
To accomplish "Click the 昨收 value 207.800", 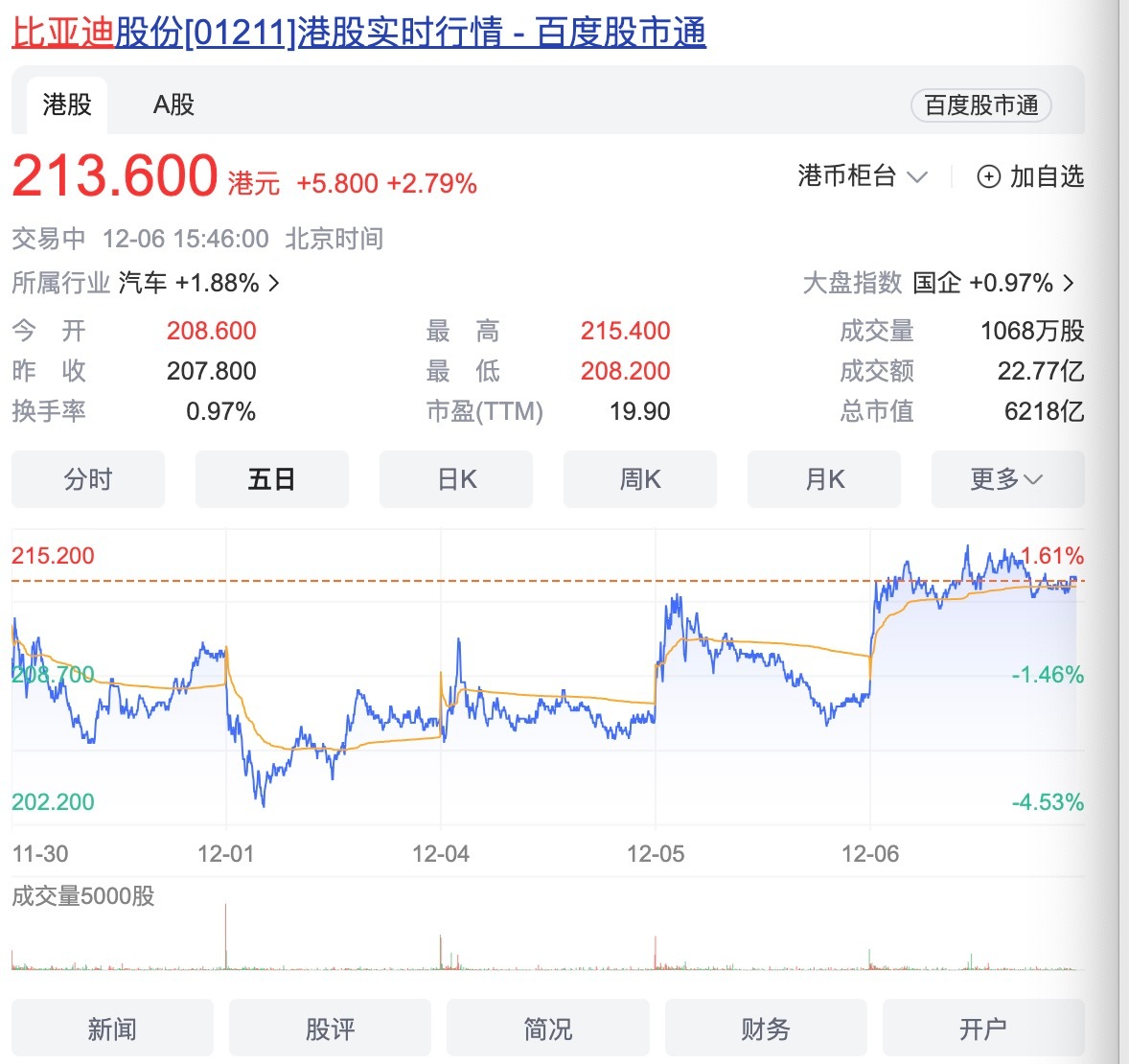I will 212,371.
